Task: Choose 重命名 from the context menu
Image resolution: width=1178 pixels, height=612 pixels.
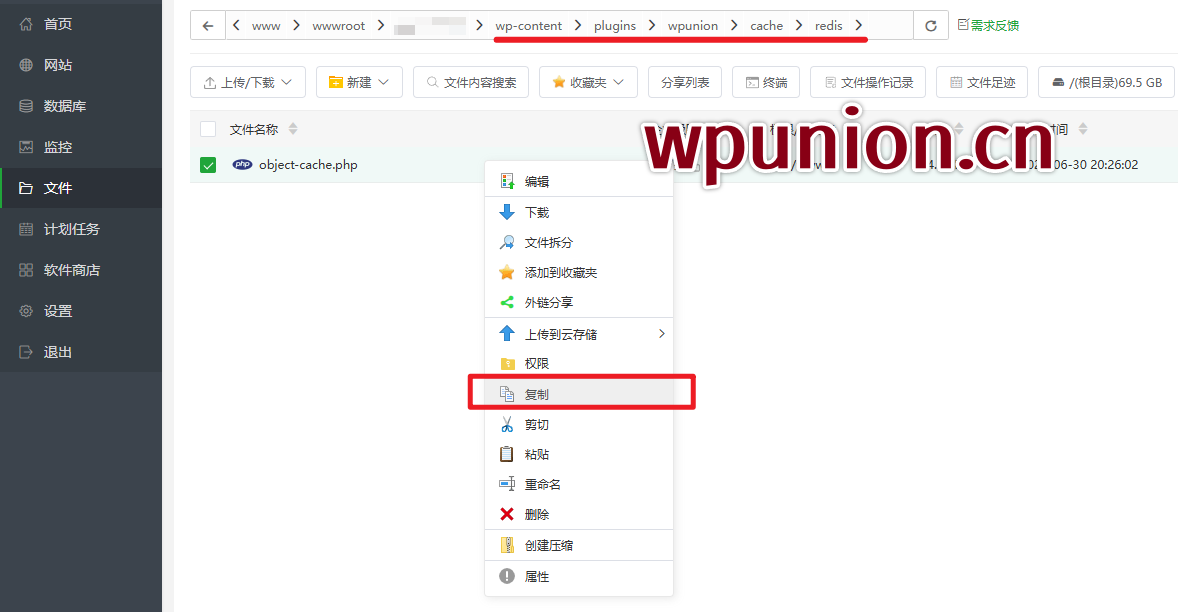Action: (x=579, y=484)
